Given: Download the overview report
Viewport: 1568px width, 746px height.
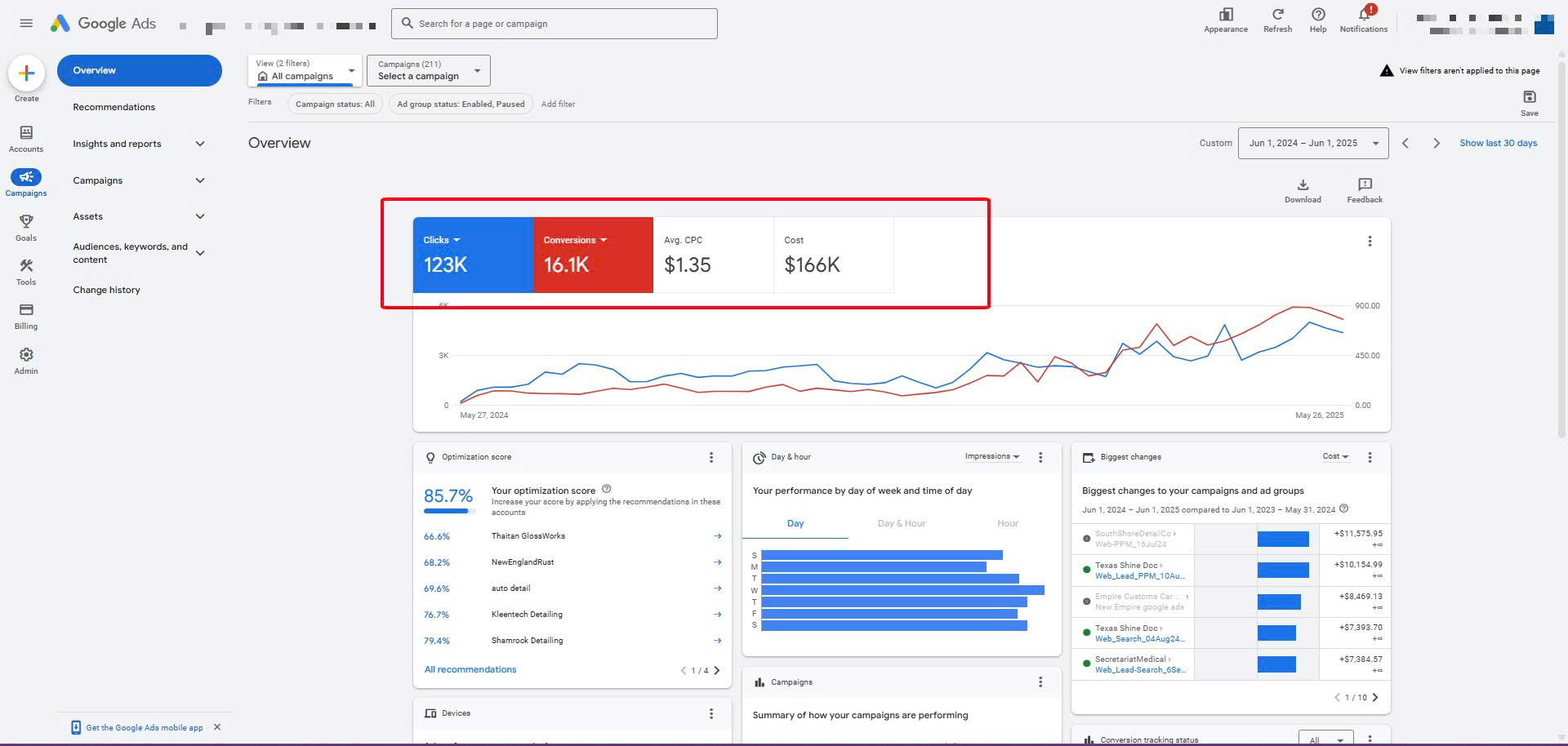Looking at the screenshot, I should (x=1303, y=191).
